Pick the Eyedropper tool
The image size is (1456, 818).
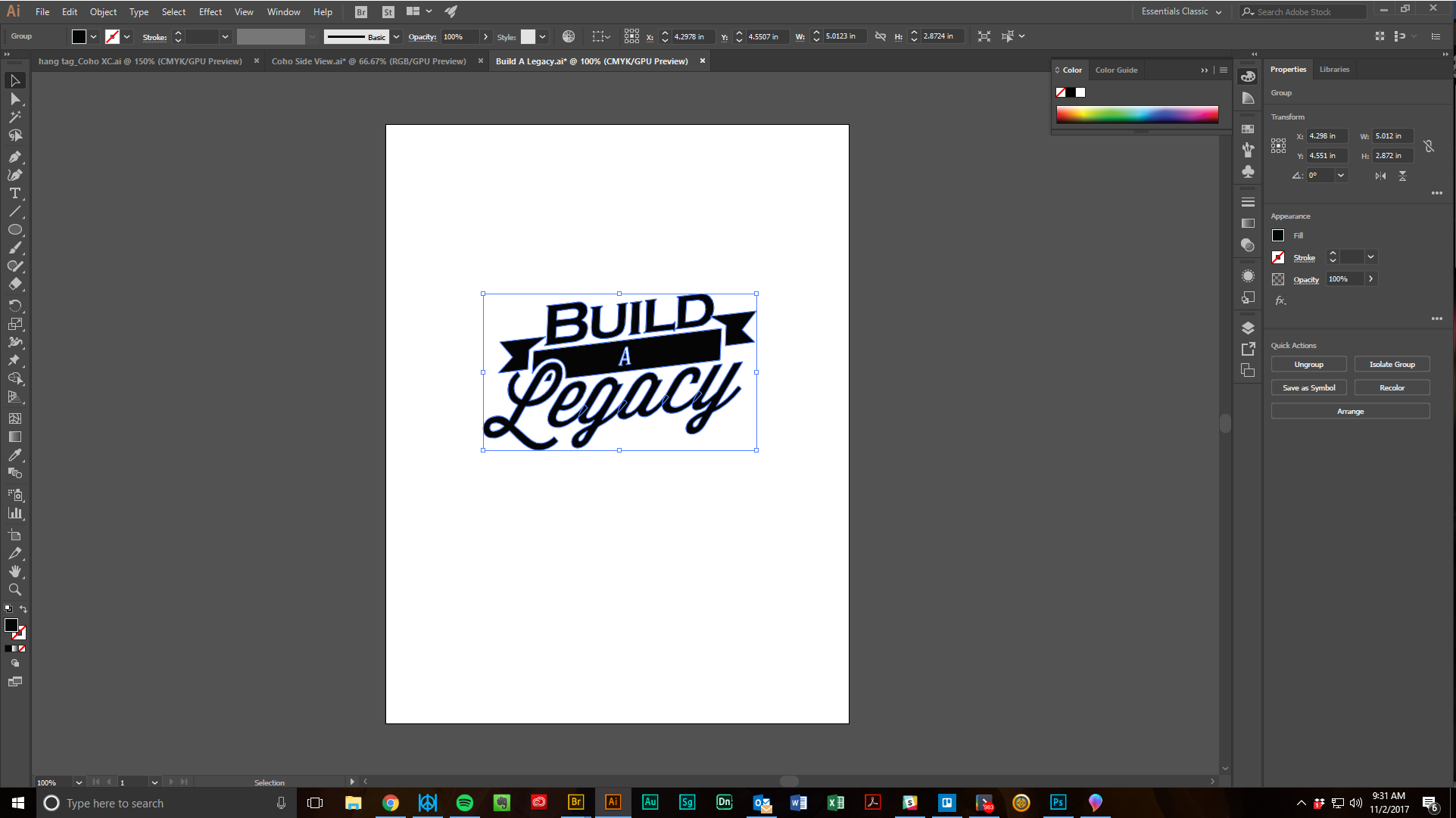tap(14, 455)
